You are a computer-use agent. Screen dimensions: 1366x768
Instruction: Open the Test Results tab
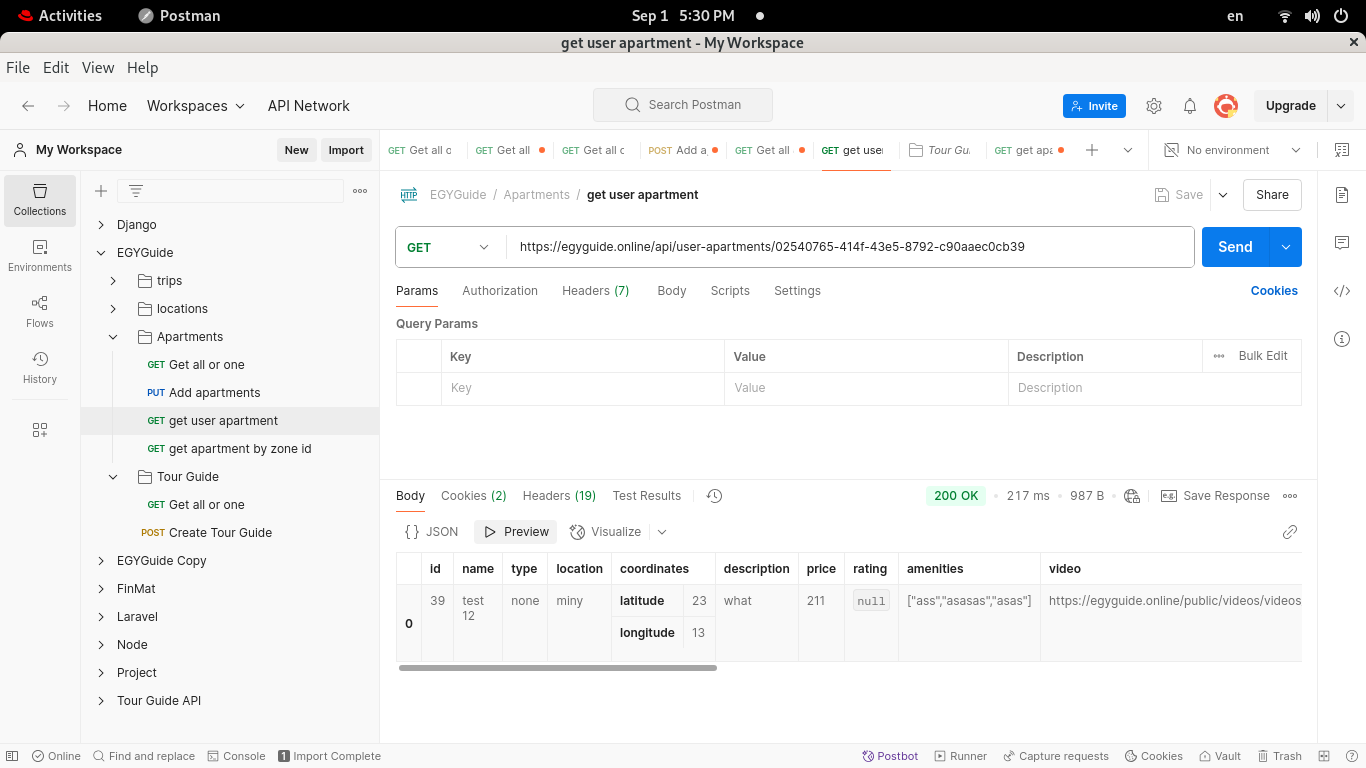pos(647,496)
